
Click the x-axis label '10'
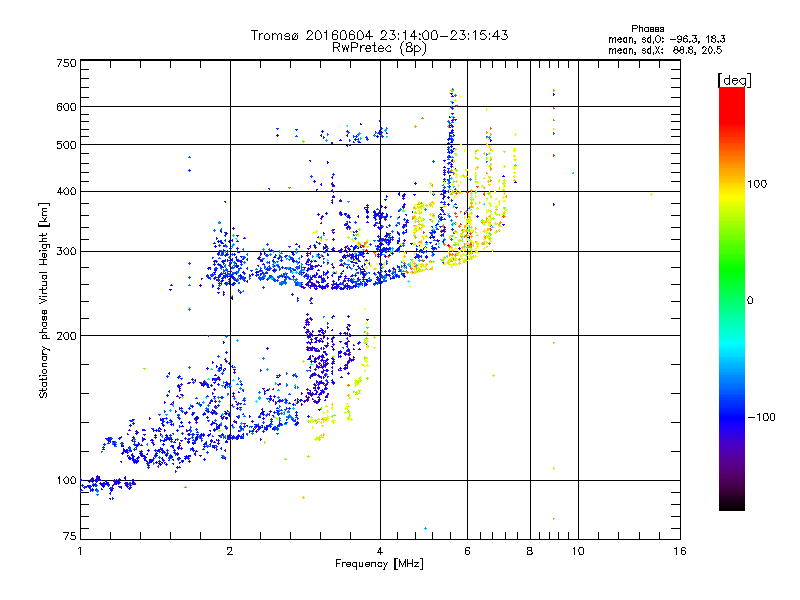[x=578, y=551]
